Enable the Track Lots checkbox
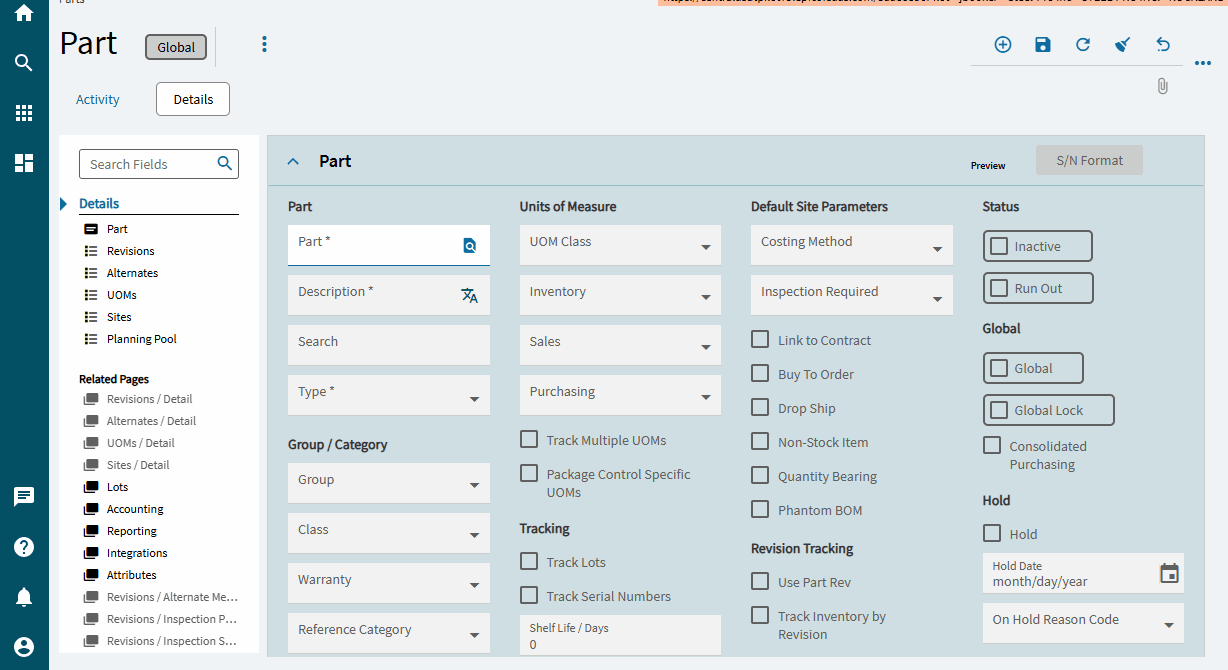This screenshot has width=1228, height=670. [528, 562]
